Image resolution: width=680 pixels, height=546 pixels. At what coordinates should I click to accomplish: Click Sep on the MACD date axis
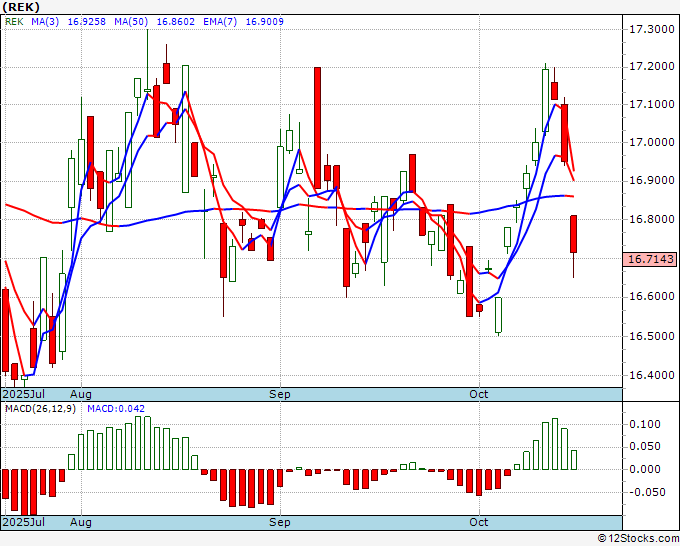tap(280, 522)
